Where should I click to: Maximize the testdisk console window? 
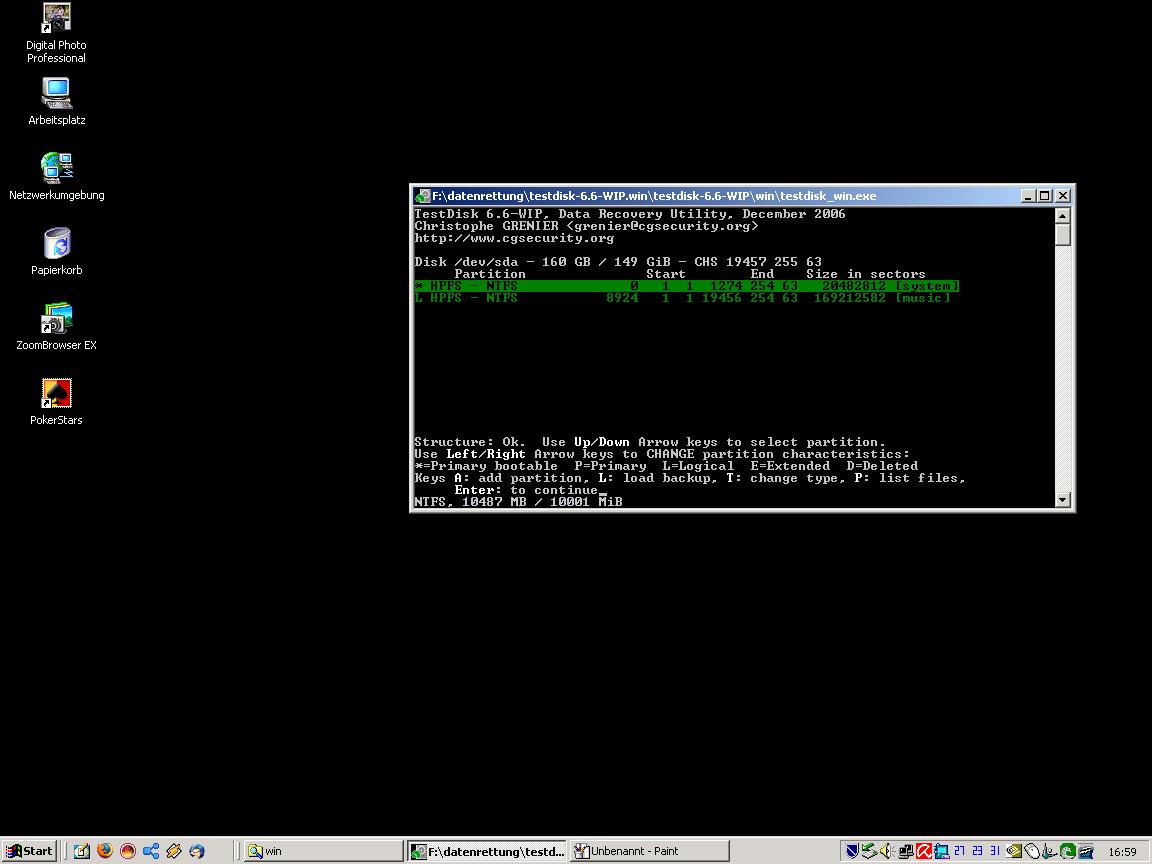pos(1045,196)
